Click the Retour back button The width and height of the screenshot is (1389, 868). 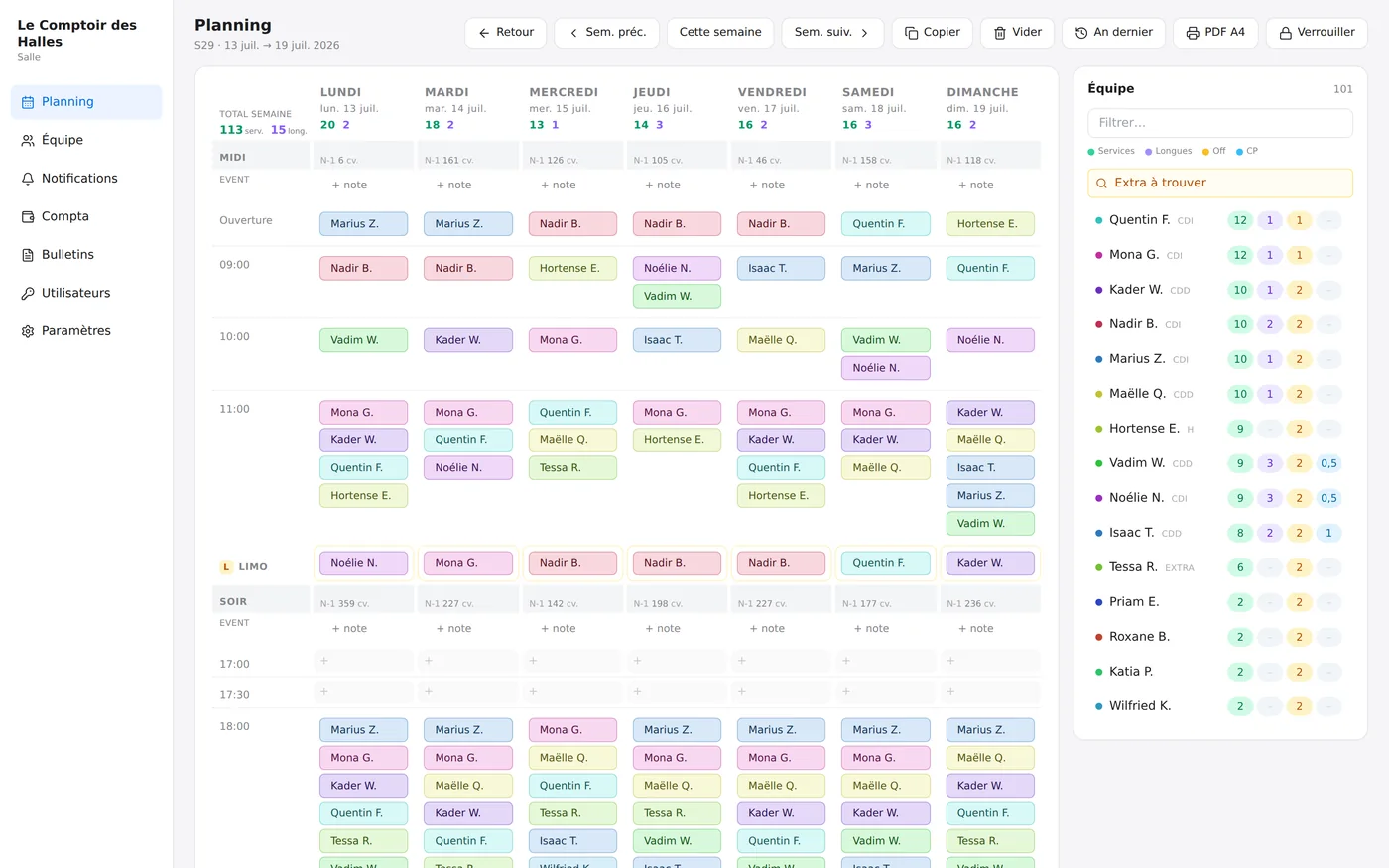(505, 33)
